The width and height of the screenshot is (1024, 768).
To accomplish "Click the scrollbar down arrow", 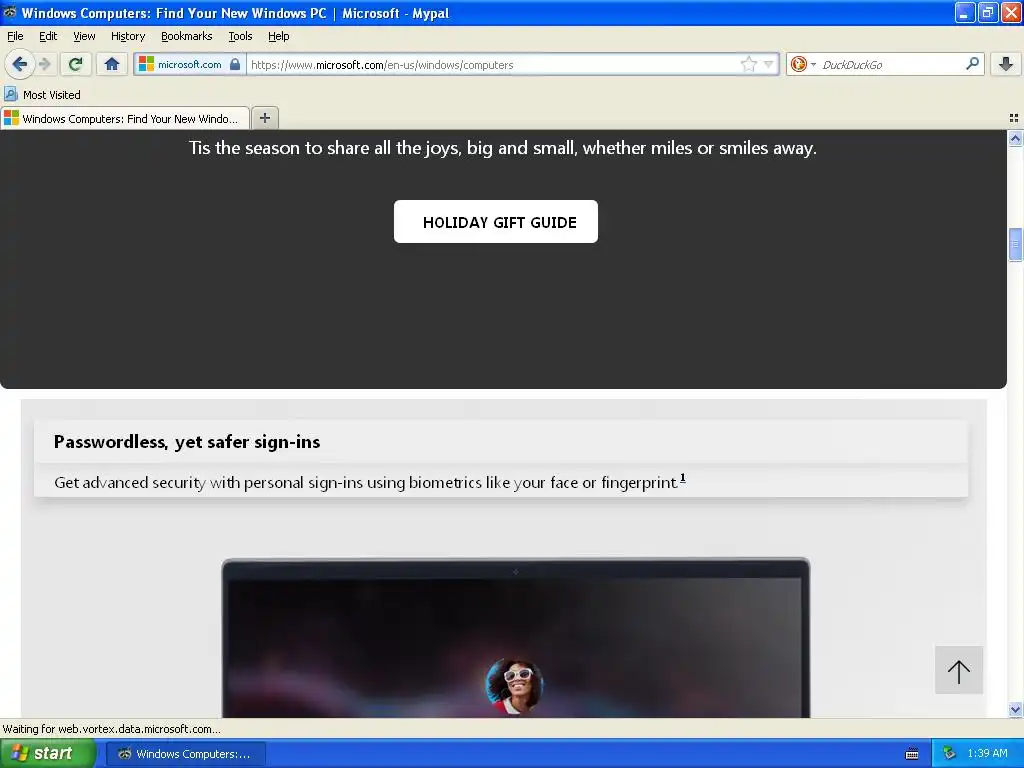I will point(1015,709).
